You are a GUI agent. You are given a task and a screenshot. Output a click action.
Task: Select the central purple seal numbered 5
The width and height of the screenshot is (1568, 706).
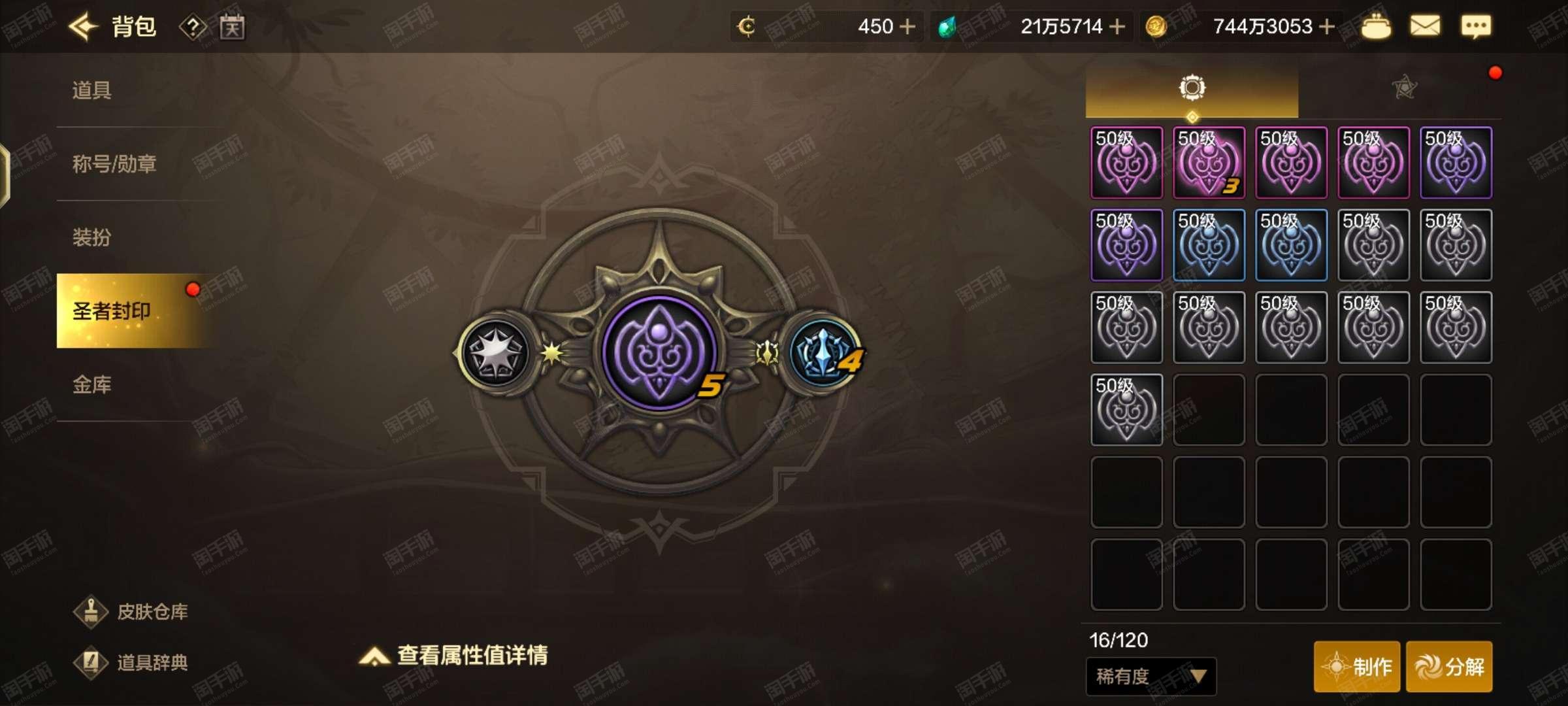coord(659,353)
